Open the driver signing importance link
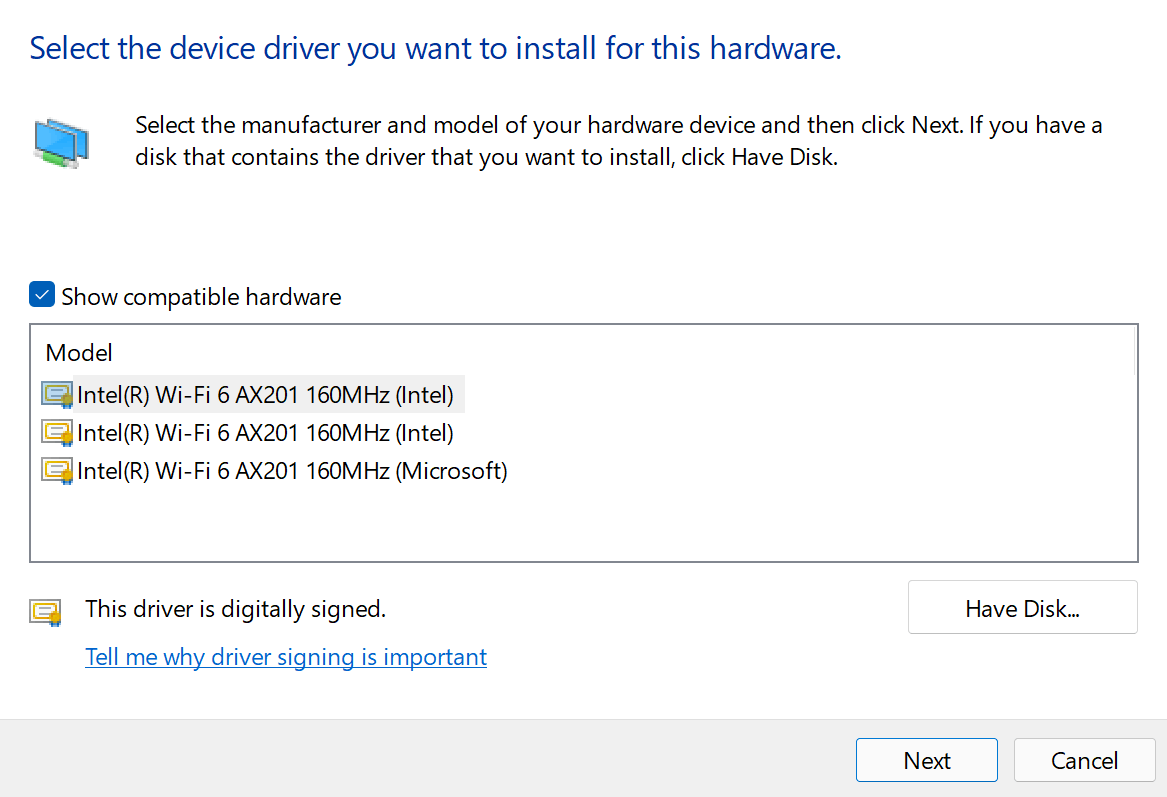 (286, 656)
